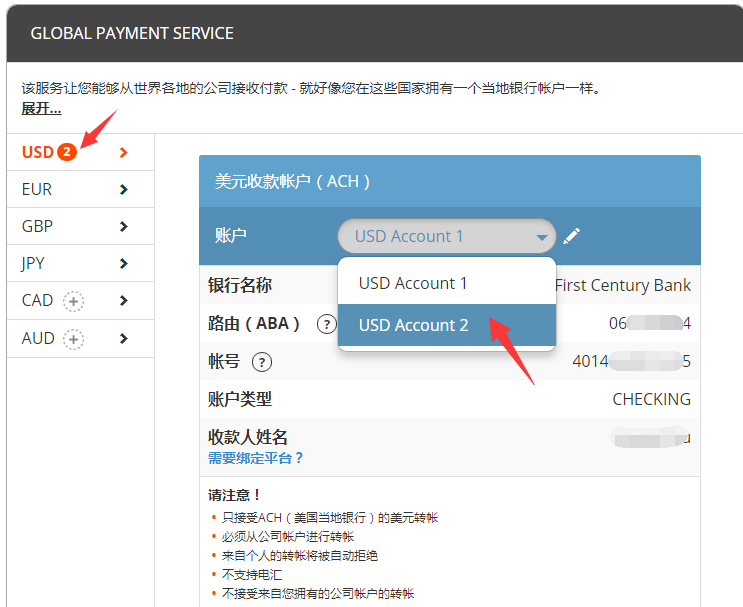Open the help icon next to 帐号
The image size is (743, 607).
[x=262, y=362]
